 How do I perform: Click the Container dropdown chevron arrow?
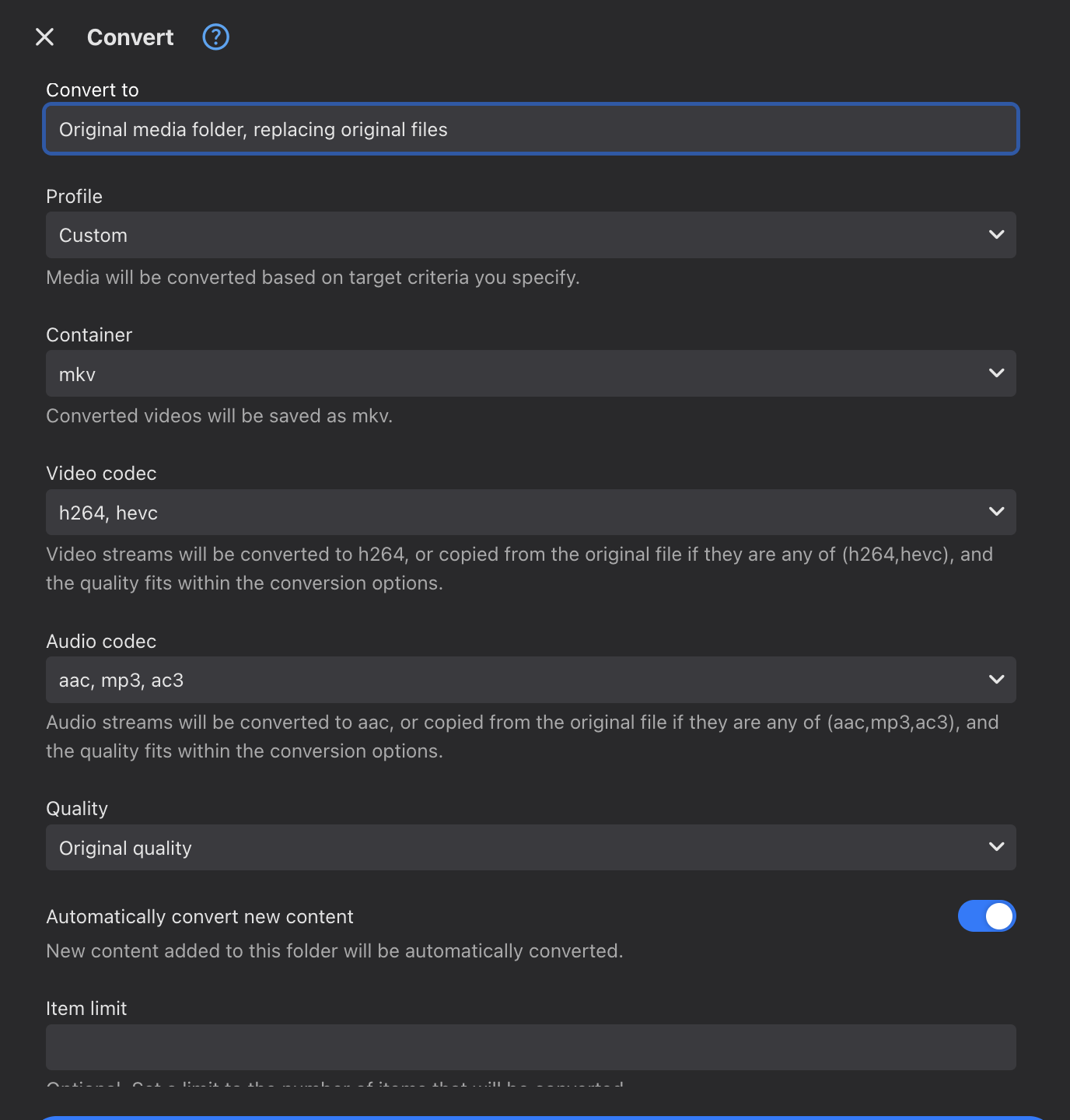996,373
